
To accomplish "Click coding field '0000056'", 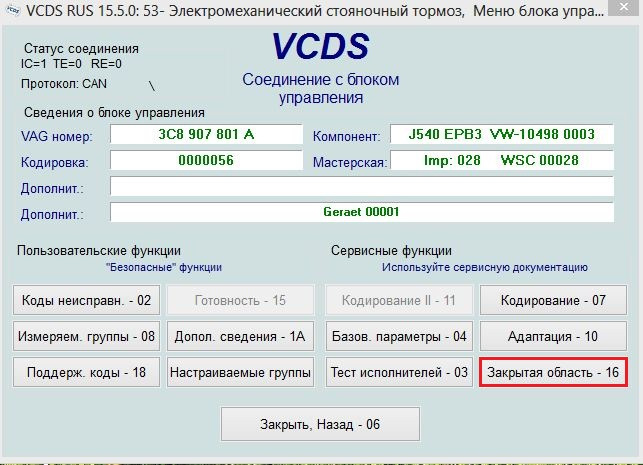I will pos(206,160).
